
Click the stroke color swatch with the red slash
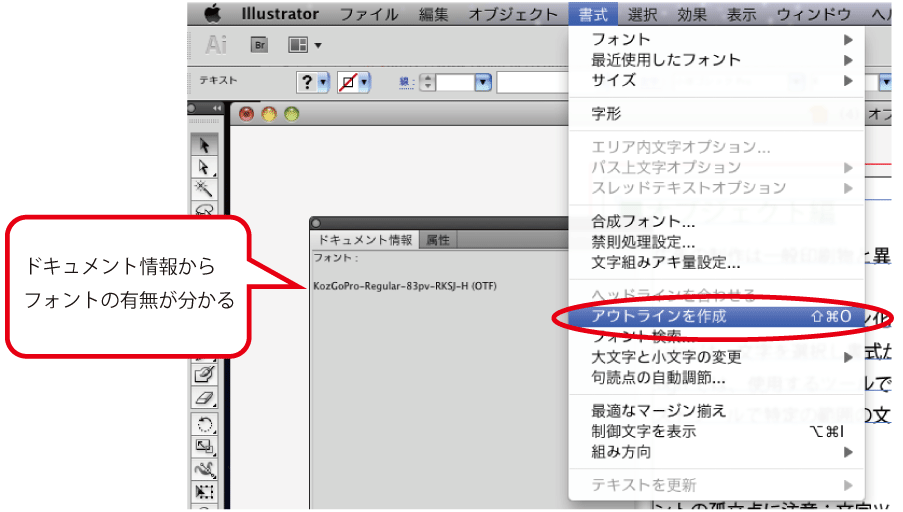pos(349,82)
